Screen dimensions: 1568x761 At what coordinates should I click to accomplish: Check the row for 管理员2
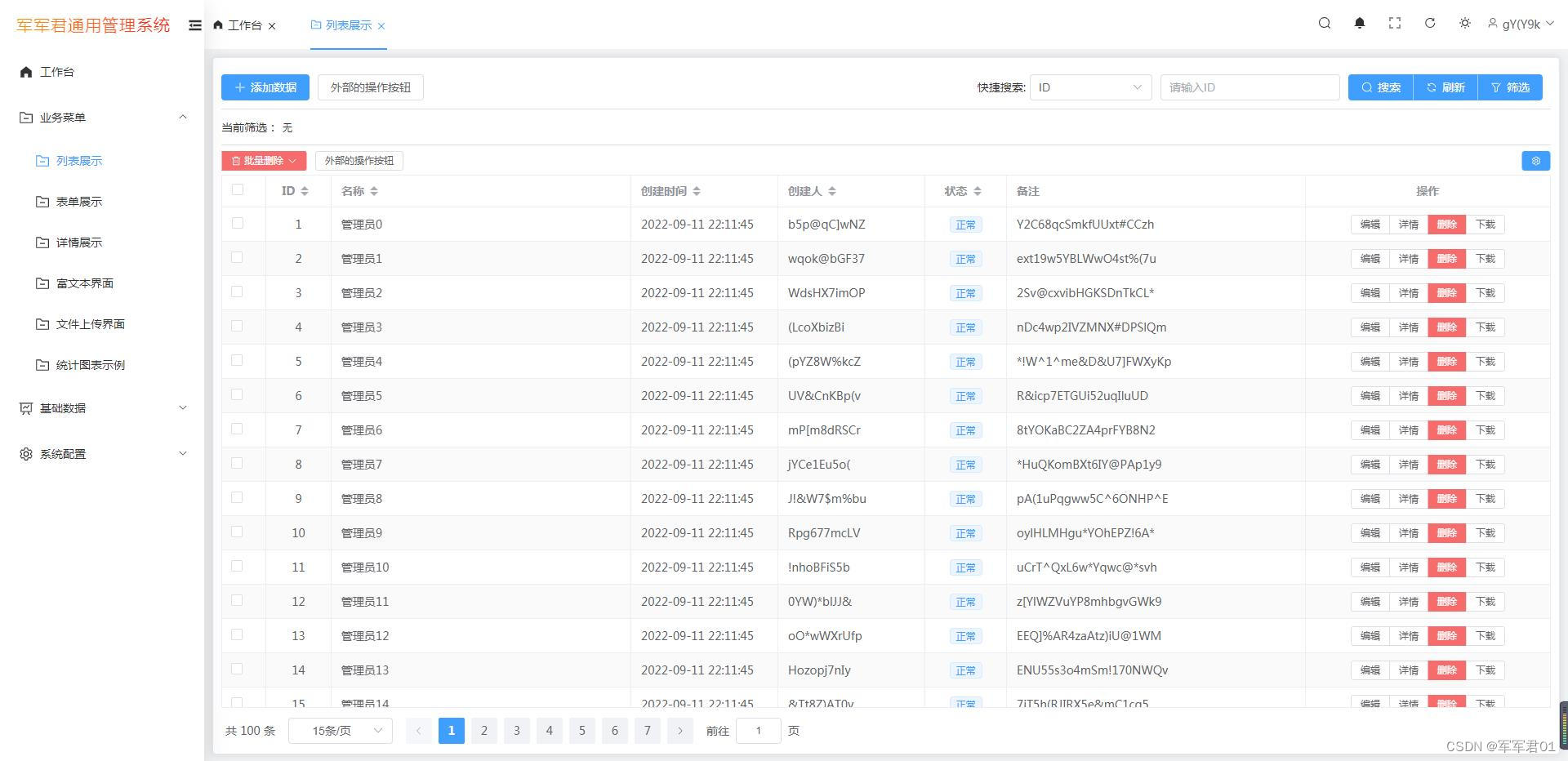tap(238, 291)
